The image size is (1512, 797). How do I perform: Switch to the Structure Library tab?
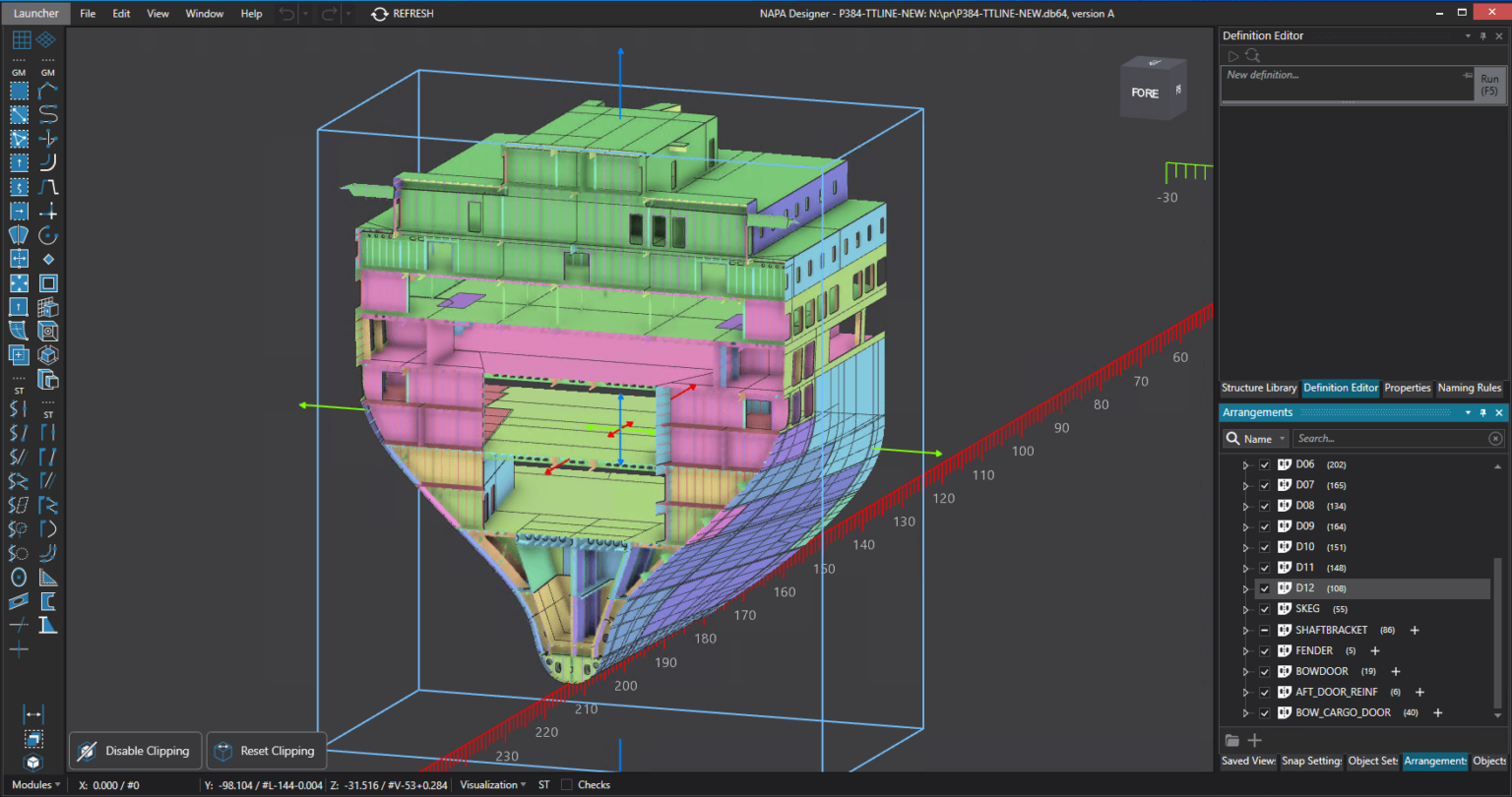[1259, 388]
